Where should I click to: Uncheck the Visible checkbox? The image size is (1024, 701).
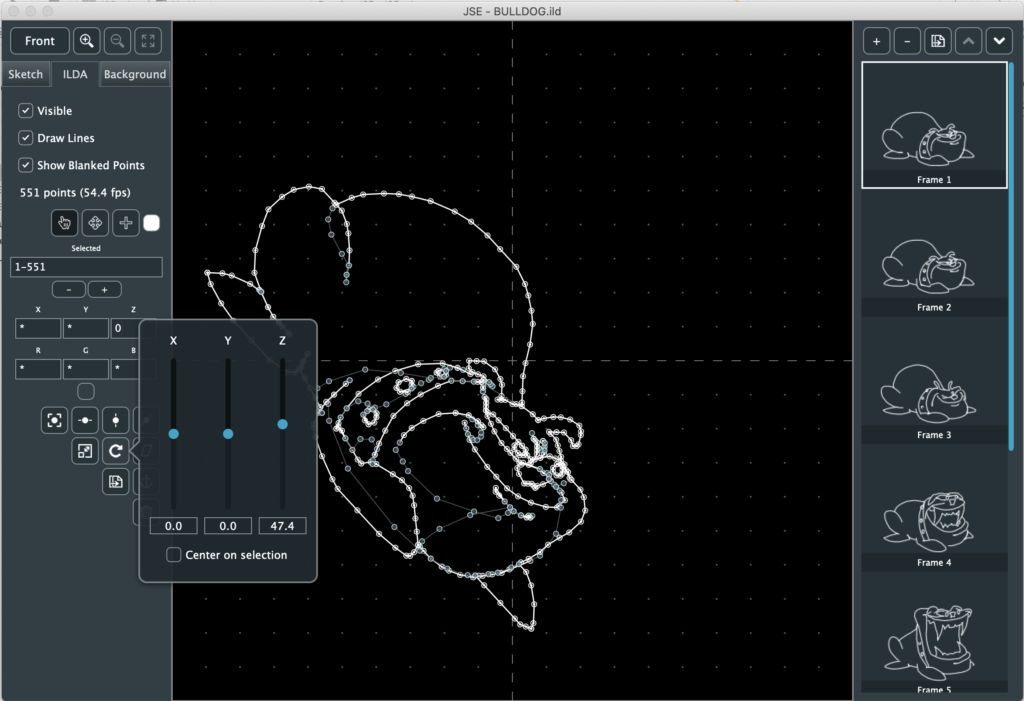[x=26, y=111]
